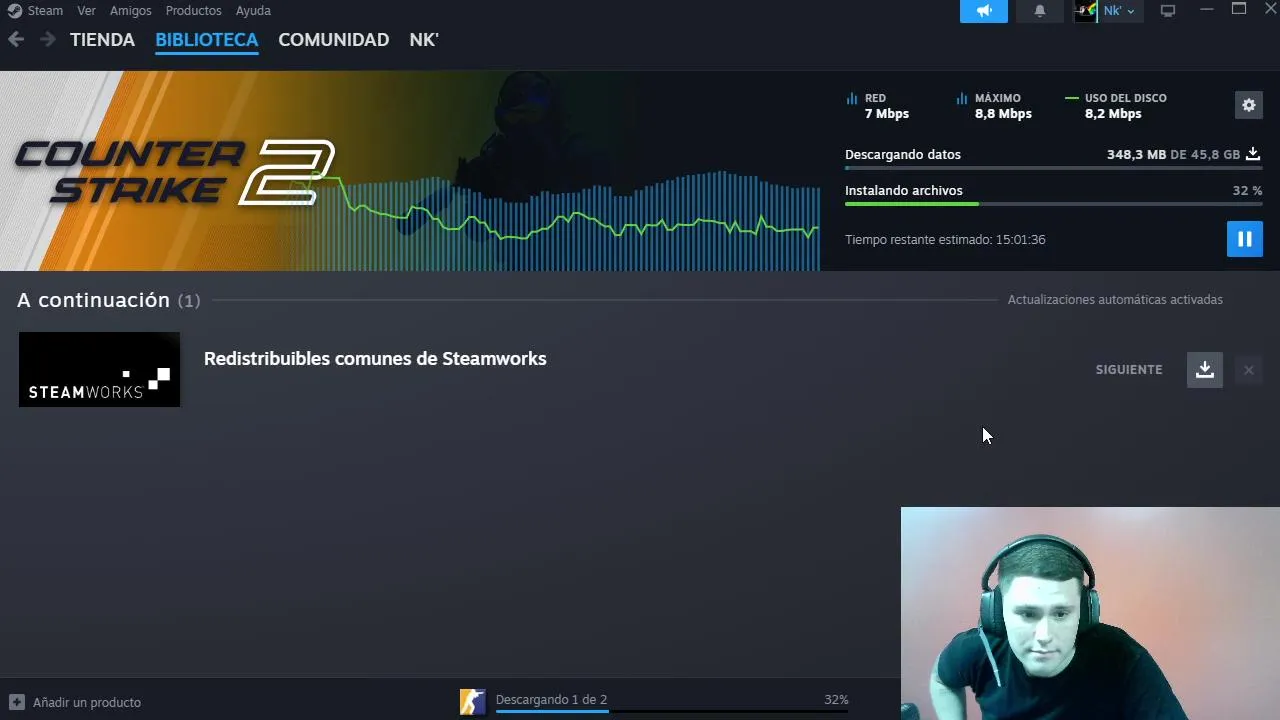Maximize the Steam window
This screenshot has height=720, width=1280.
point(1239,10)
